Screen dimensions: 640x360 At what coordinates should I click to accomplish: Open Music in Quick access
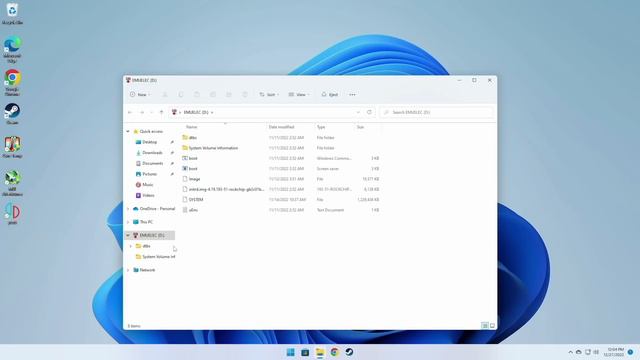[x=147, y=184]
